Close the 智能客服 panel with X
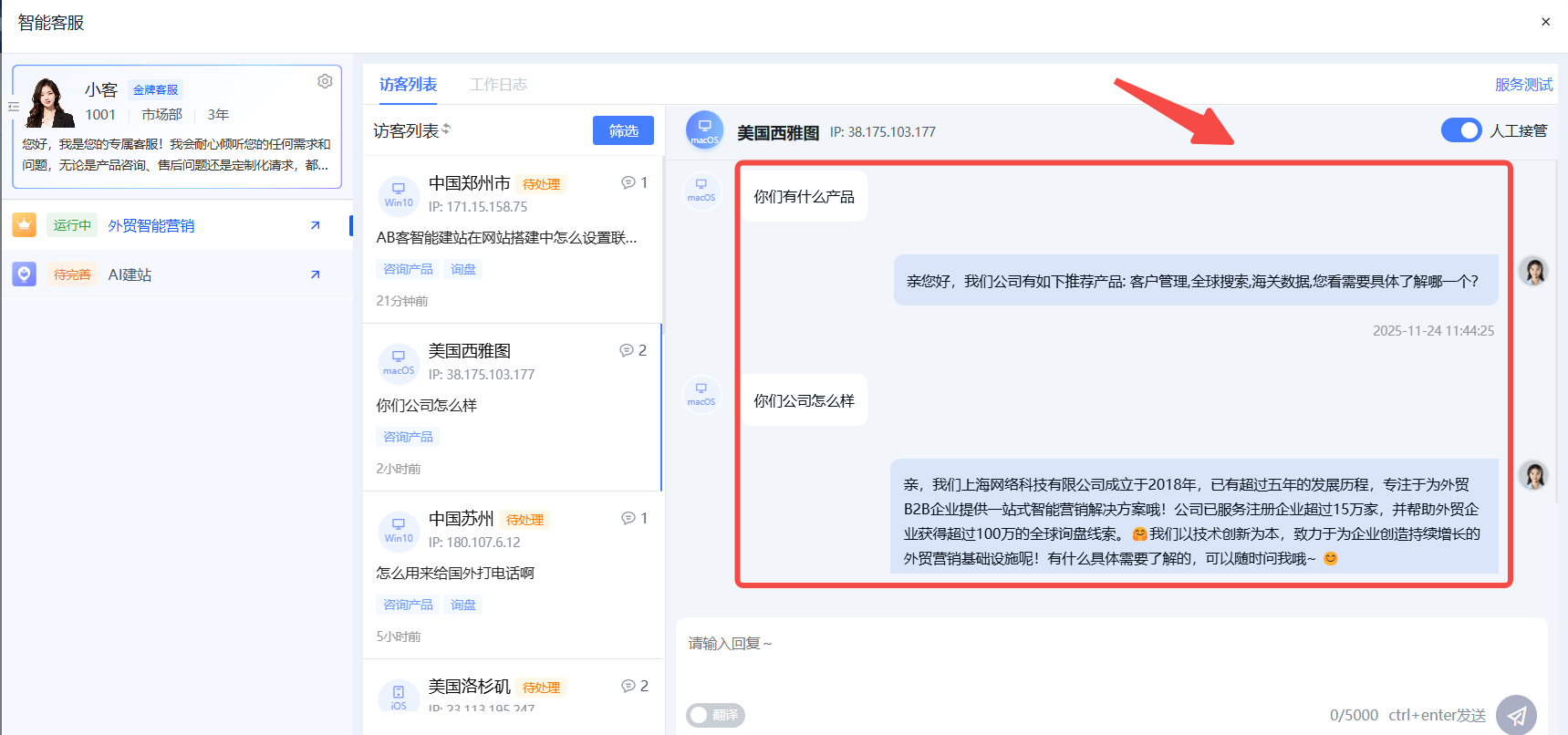Screen dimensions: 1568x735 click(x=1545, y=22)
